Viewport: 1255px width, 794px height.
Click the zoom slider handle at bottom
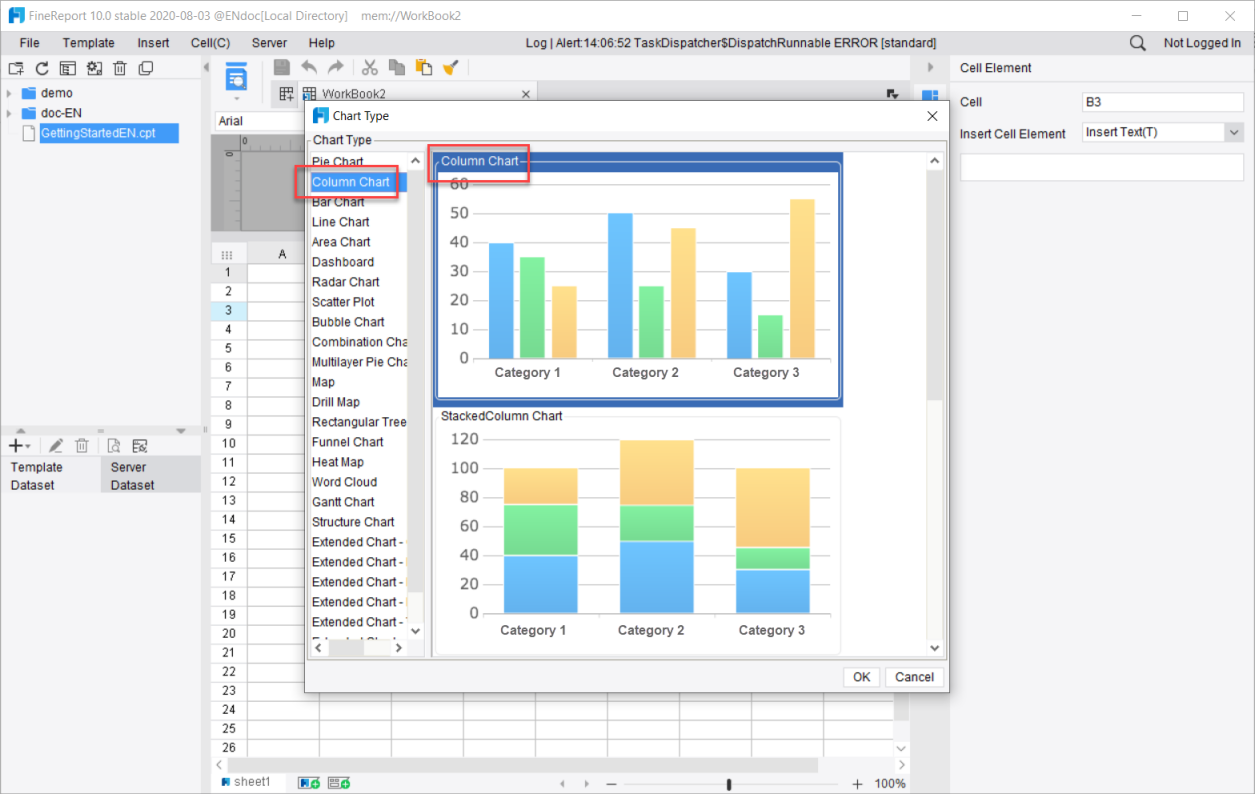[x=729, y=784]
